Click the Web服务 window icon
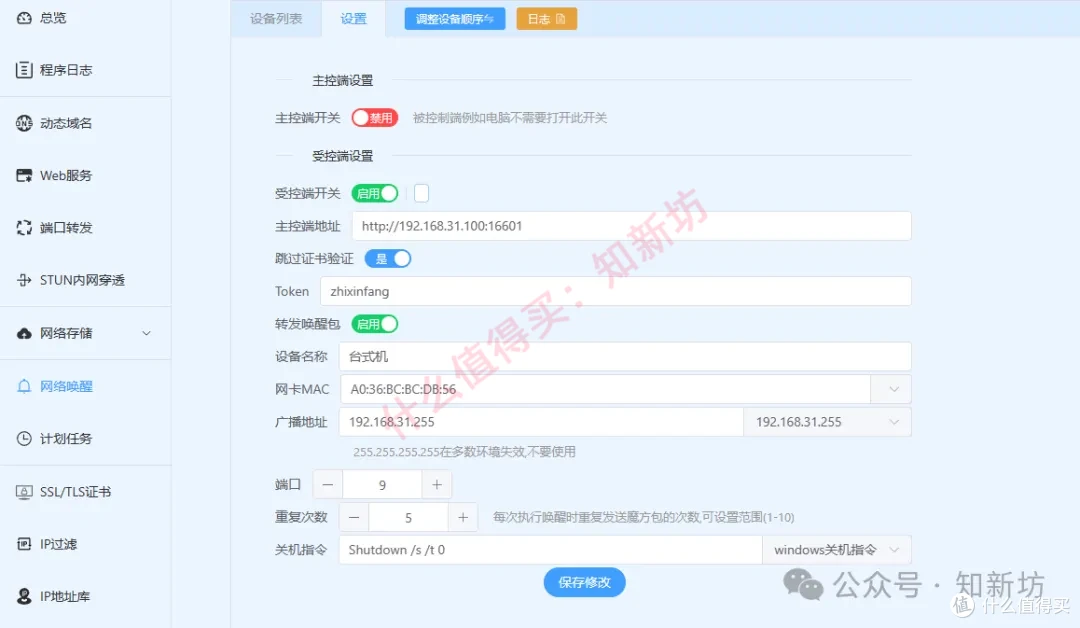The image size is (1080, 628). pos(24,176)
